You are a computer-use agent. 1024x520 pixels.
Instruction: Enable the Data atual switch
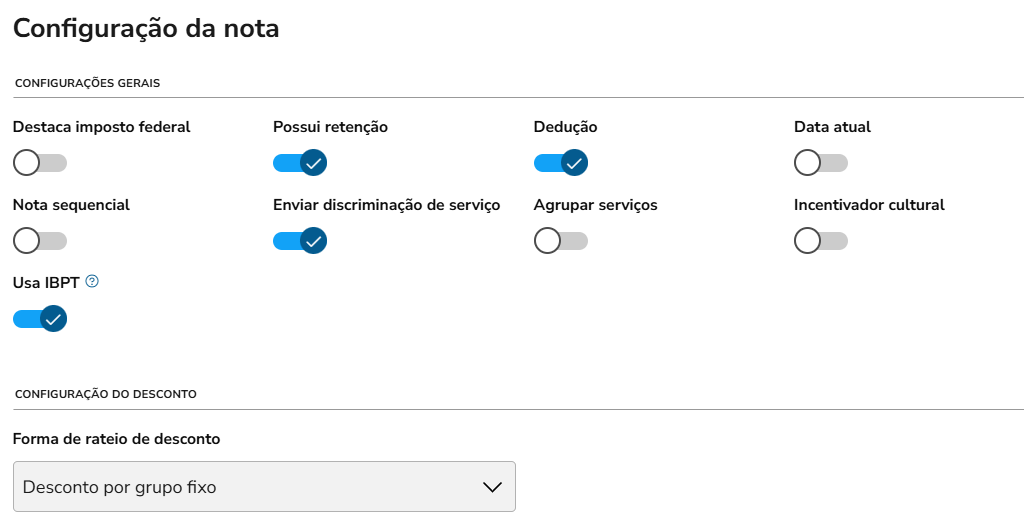point(821,162)
